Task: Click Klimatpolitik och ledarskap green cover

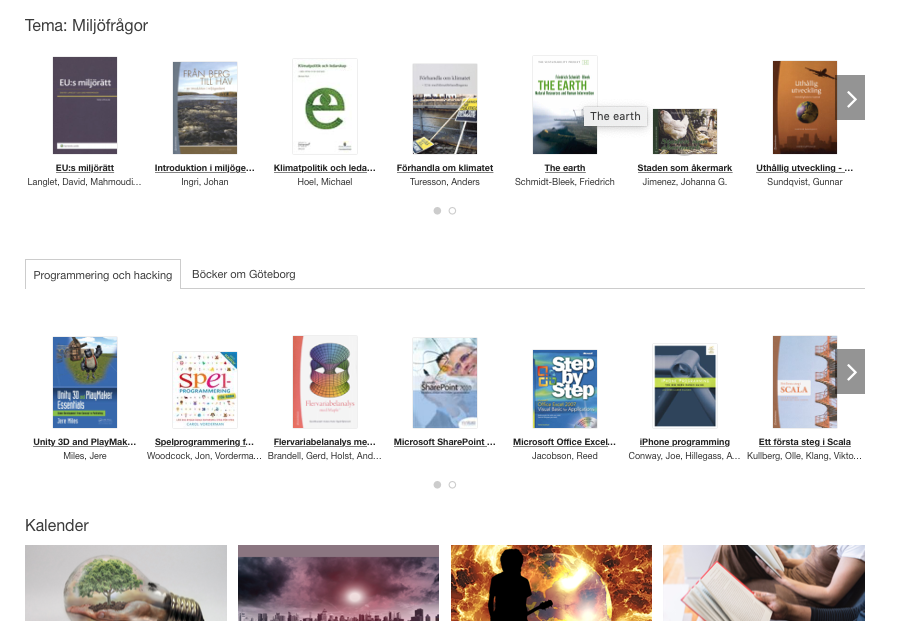Action: [325, 106]
